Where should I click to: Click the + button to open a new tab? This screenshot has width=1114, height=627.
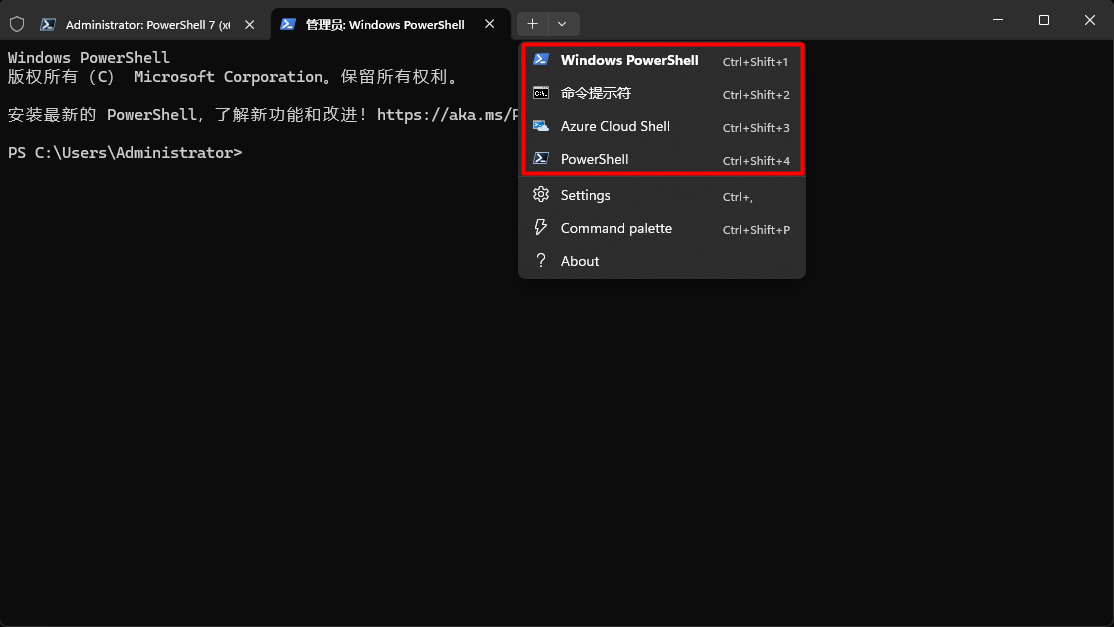point(532,23)
